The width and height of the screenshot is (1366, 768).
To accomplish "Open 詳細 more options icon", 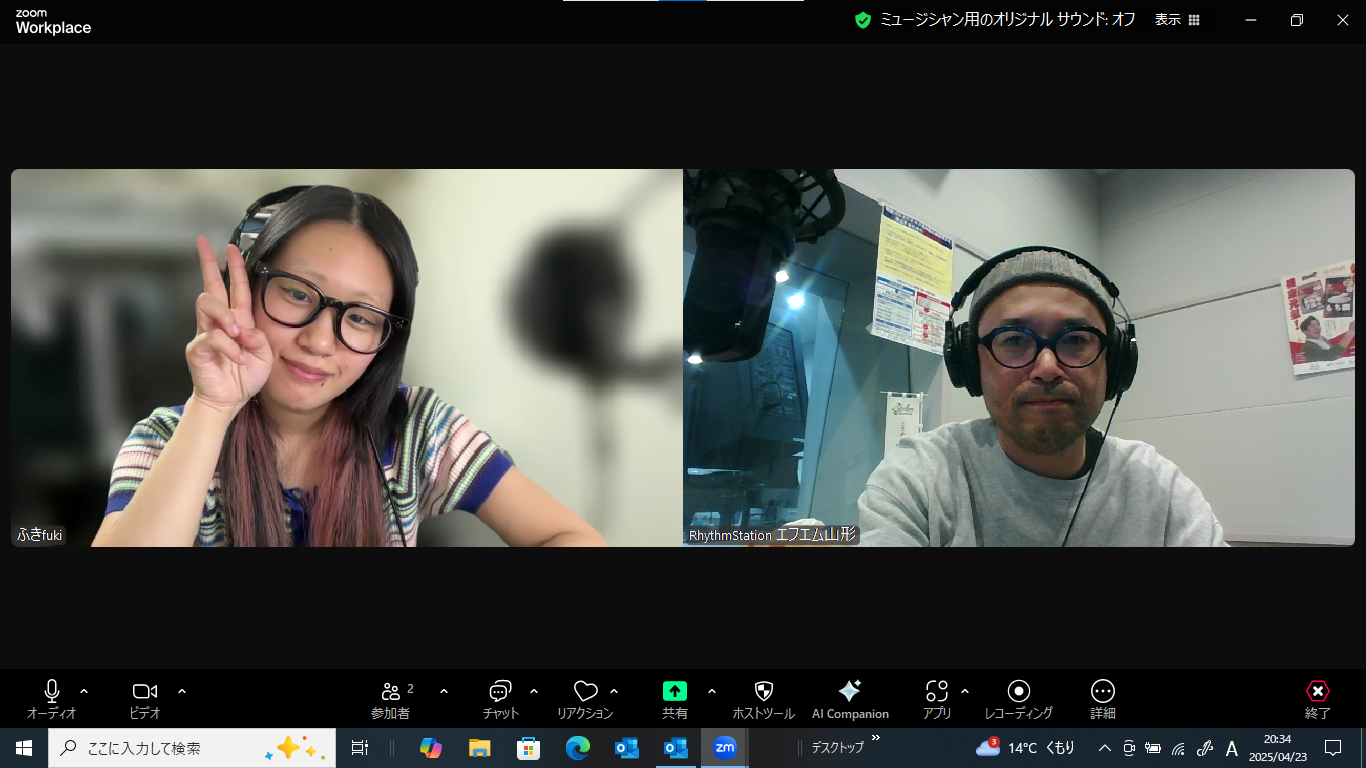I will 1102,697.
